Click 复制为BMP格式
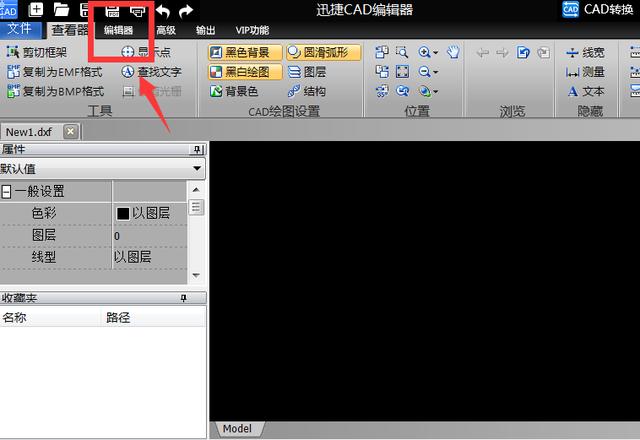This screenshot has width=640, height=440. pyautogui.click(x=56, y=91)
